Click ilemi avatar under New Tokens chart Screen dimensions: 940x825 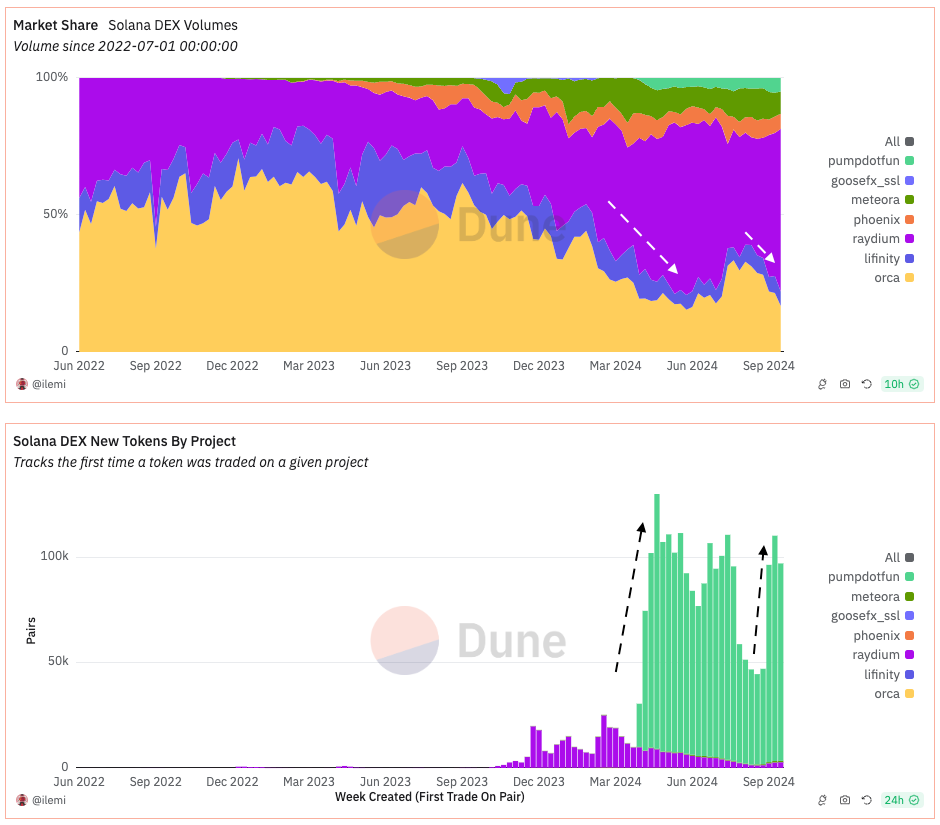click(x=22, y=800)
